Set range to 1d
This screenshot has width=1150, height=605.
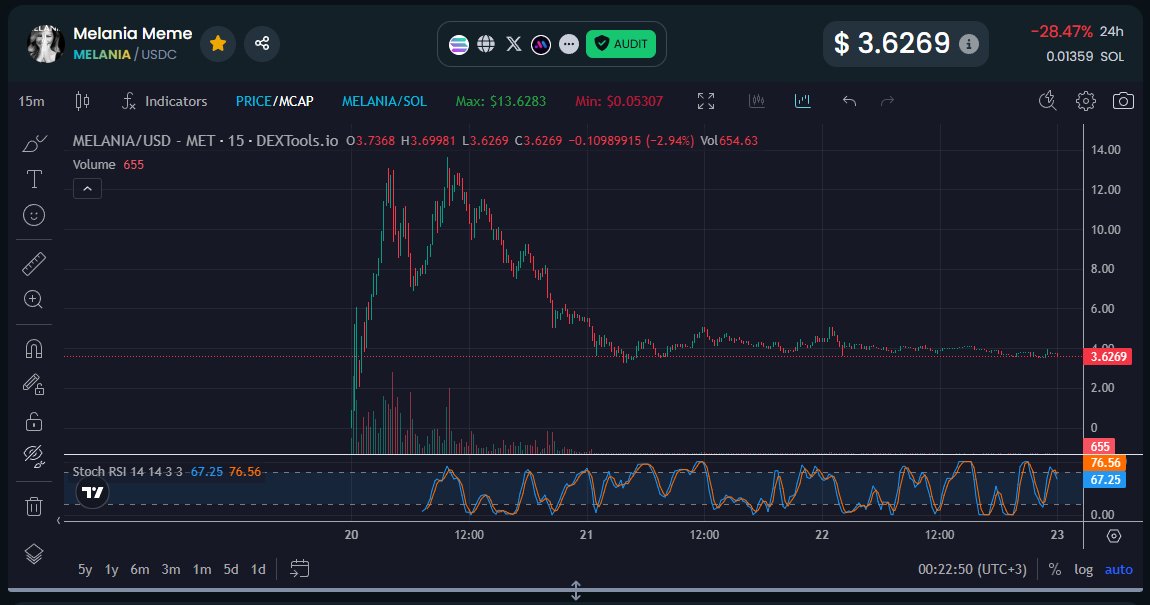point(258,569)
